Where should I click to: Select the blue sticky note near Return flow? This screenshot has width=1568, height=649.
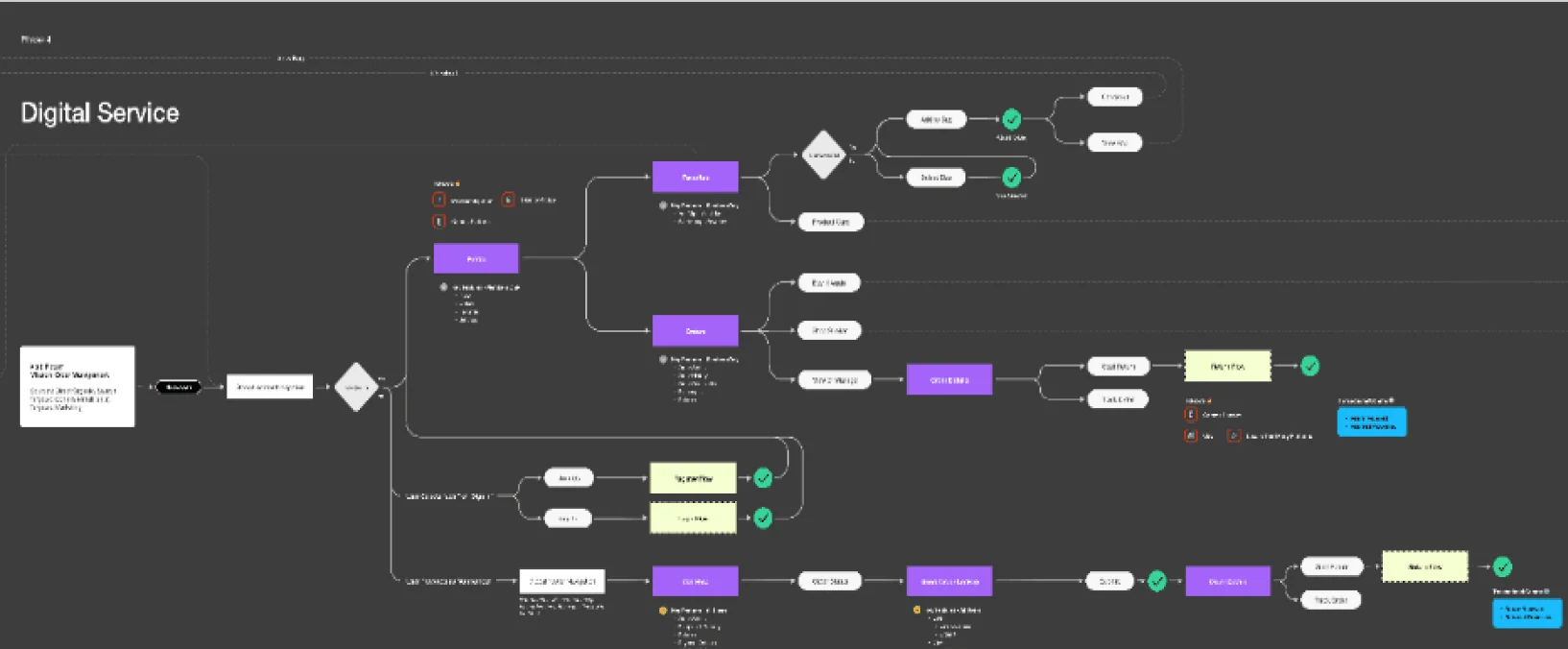point(1371,421)
